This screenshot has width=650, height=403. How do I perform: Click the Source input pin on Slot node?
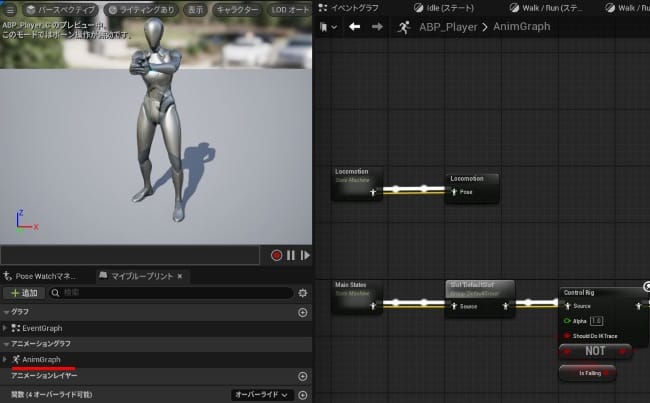coord(454,306)
